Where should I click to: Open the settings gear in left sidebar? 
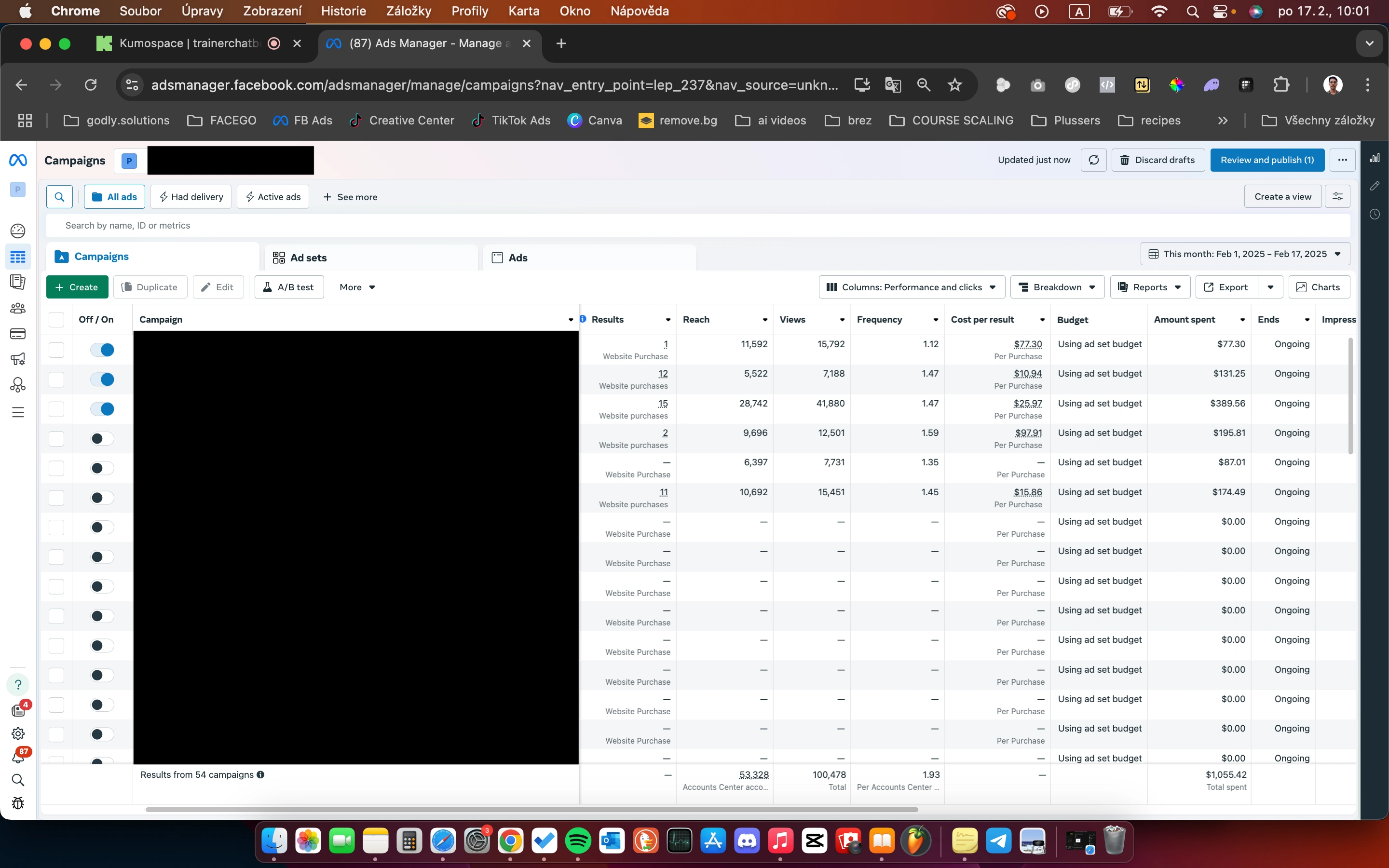point(18,733)
